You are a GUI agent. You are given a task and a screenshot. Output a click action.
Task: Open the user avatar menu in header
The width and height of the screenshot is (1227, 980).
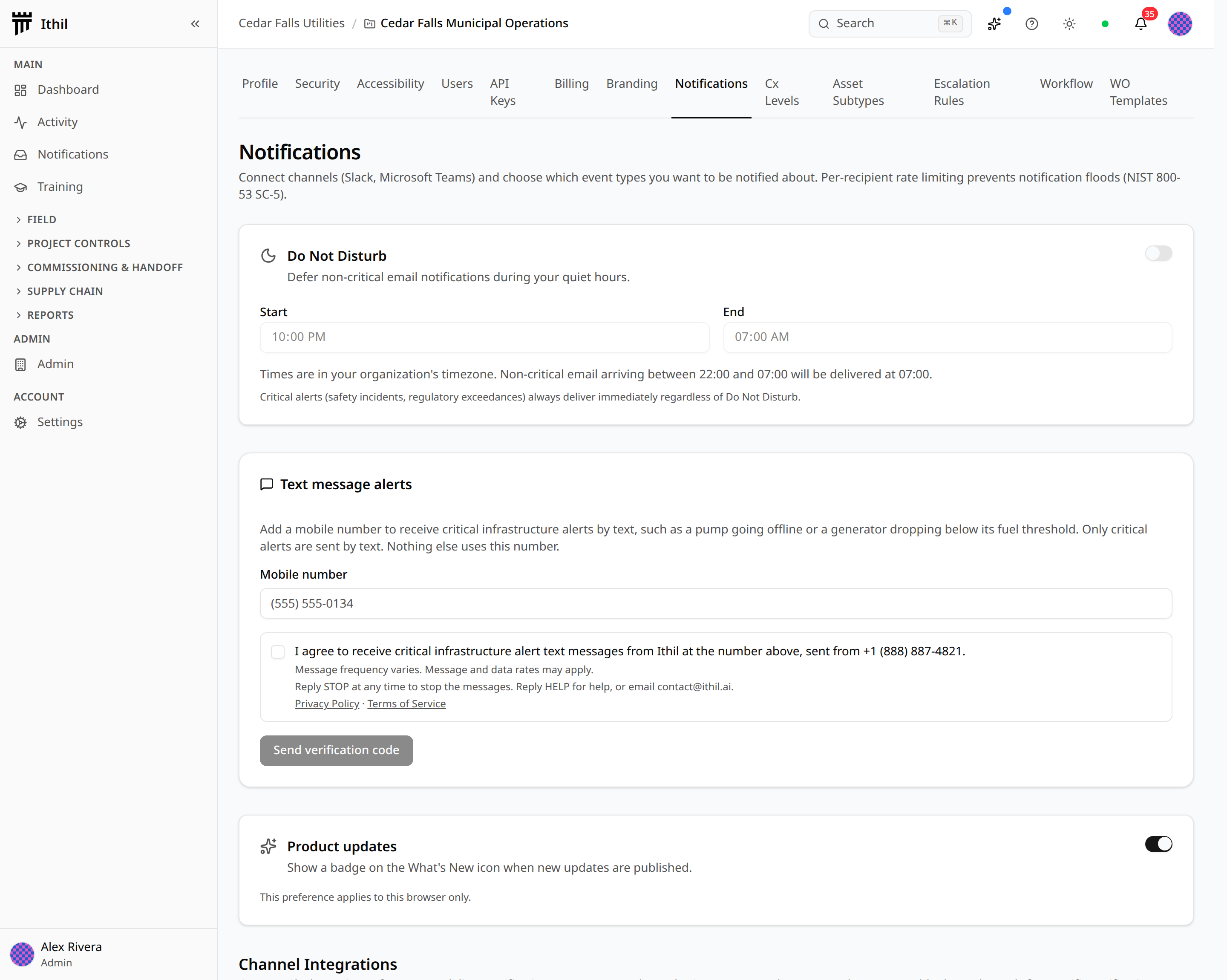1180,23
